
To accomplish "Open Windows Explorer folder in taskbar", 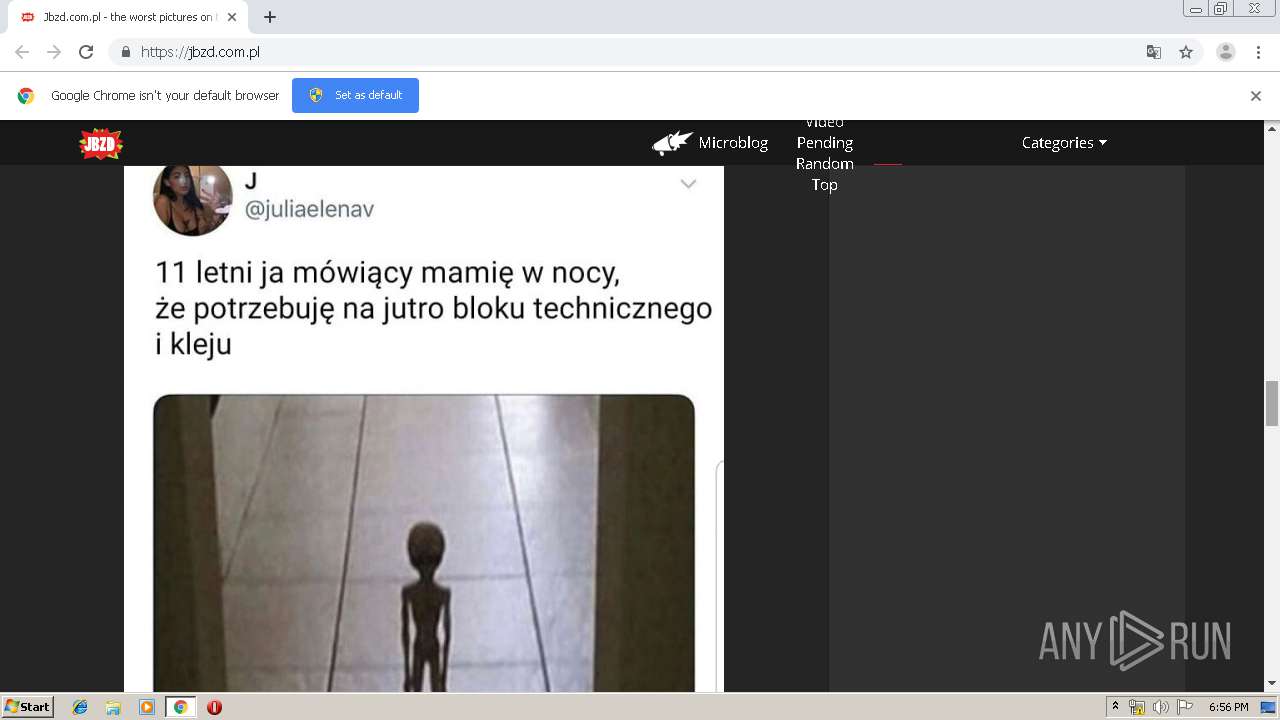I will 113,707.
